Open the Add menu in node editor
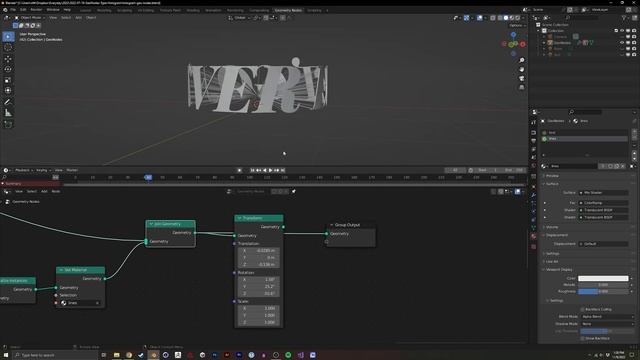The image size is (640, 360). click(44, 191)
